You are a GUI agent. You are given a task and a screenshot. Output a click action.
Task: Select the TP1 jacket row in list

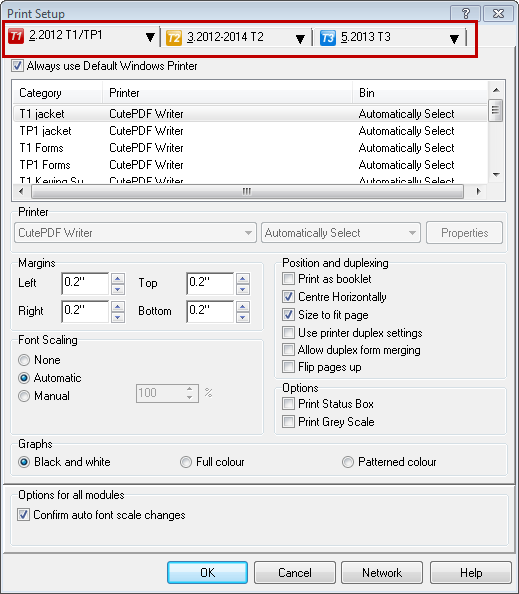pos(250,131)
